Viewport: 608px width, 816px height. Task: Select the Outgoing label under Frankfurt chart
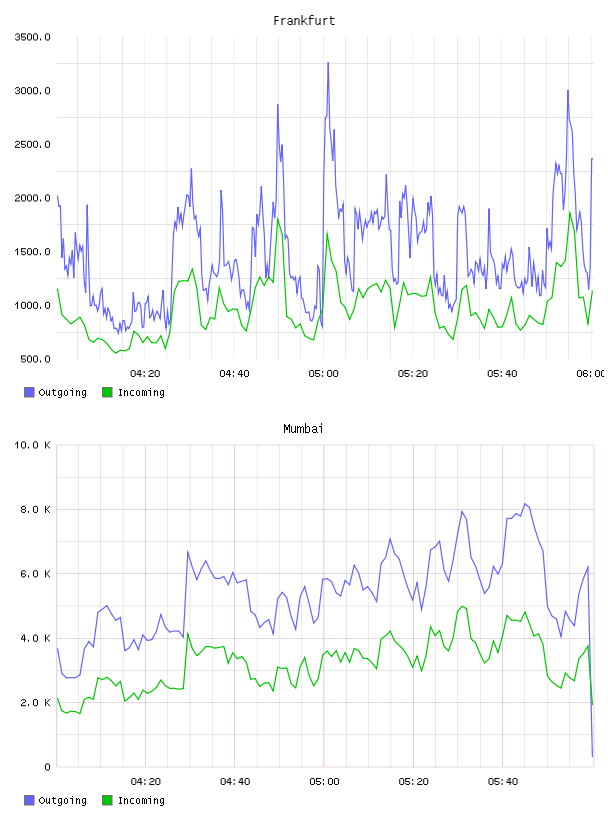62,393
